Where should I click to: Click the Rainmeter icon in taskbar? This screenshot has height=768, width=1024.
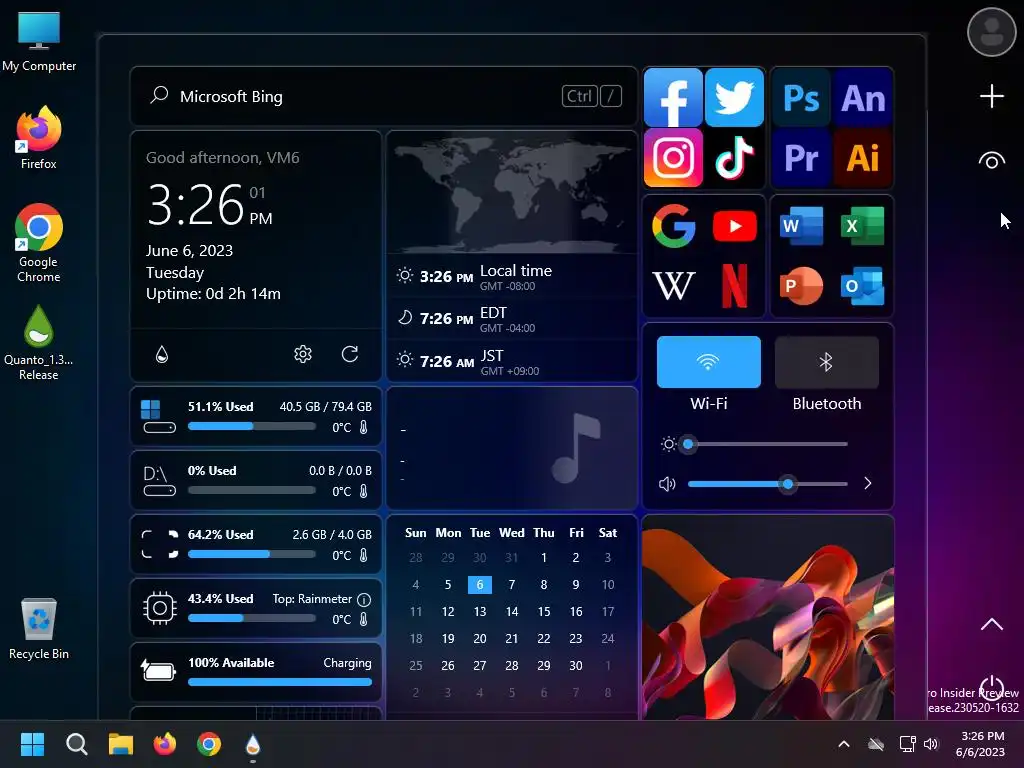[x=253, y=744]
